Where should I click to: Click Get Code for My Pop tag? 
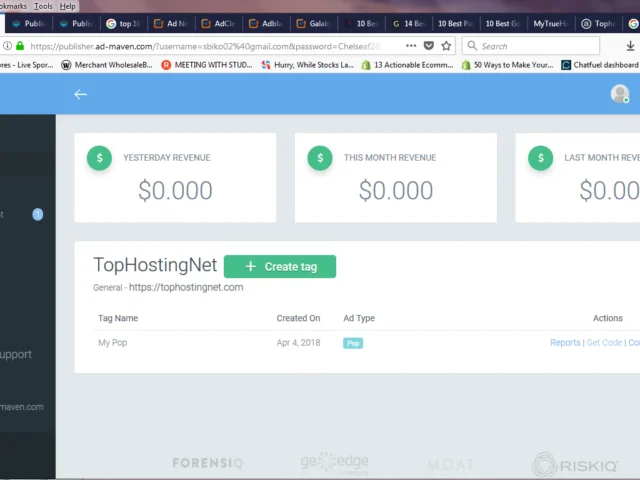pos(604,342)
